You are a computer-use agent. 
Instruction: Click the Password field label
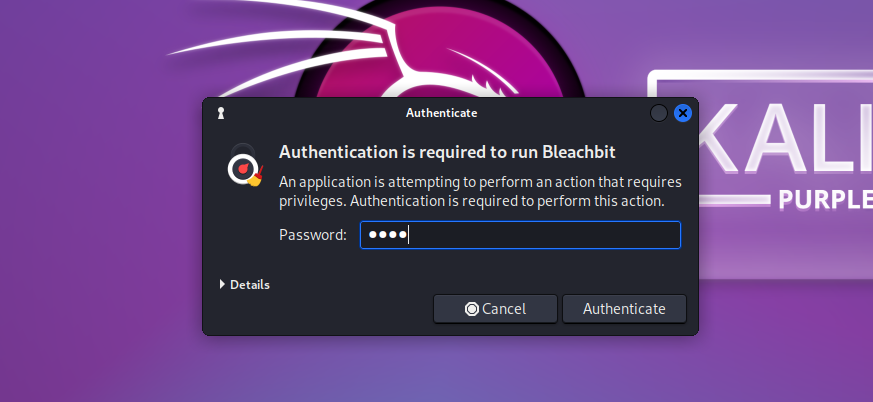(x=312, y=235)
